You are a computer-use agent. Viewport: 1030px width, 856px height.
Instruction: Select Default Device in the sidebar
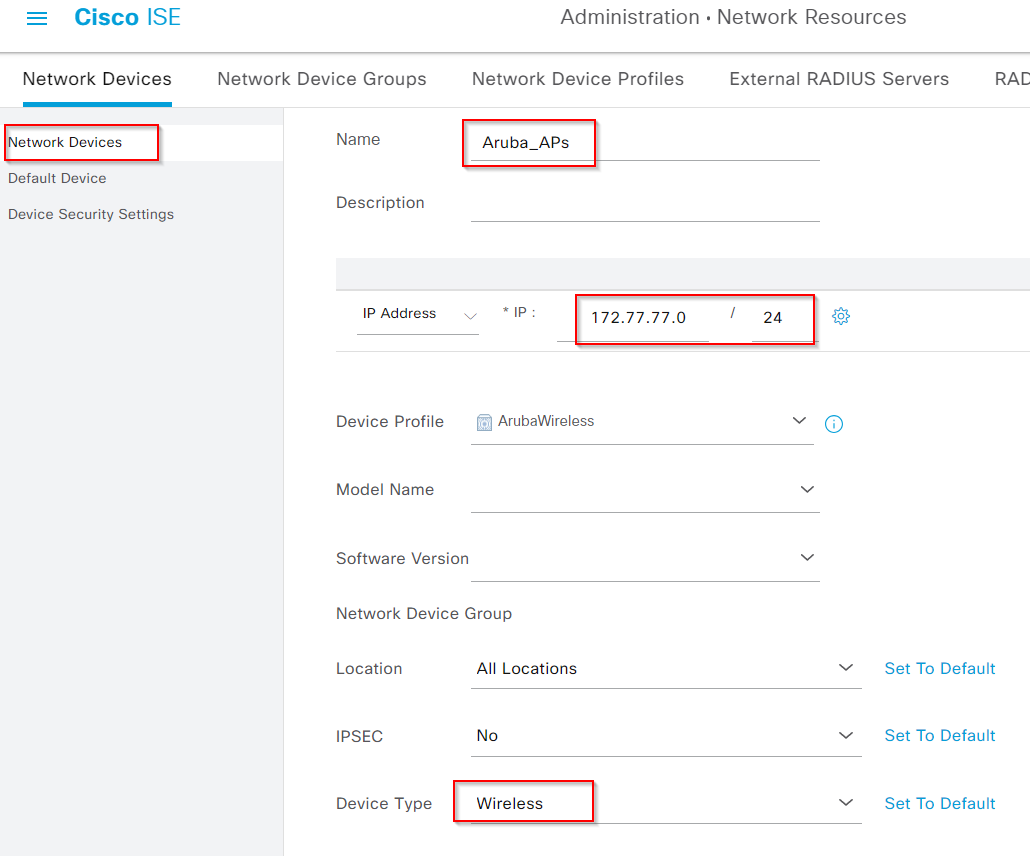pos(57,178)
